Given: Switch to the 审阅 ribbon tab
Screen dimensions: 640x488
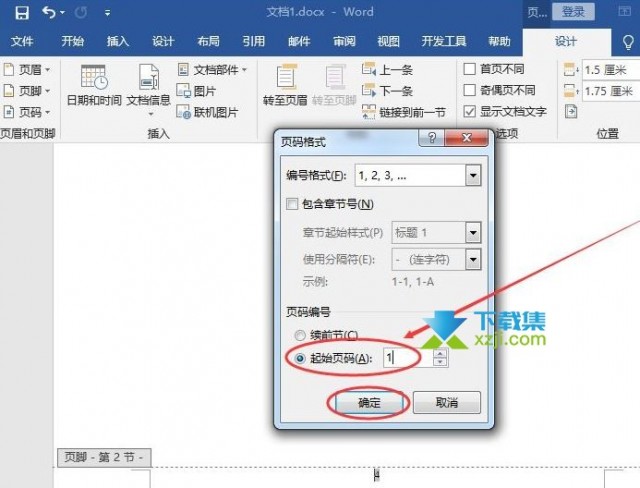Looking at the screenshot, I should (x=344, y=41).
